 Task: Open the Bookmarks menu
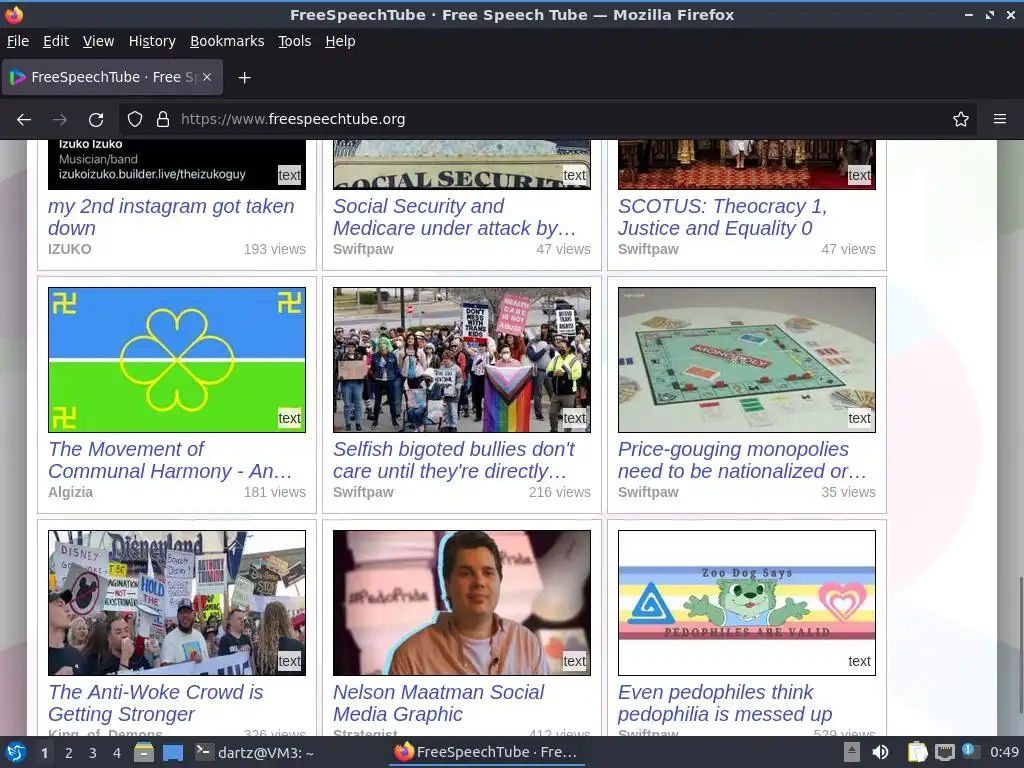click(x=227, y=41)
